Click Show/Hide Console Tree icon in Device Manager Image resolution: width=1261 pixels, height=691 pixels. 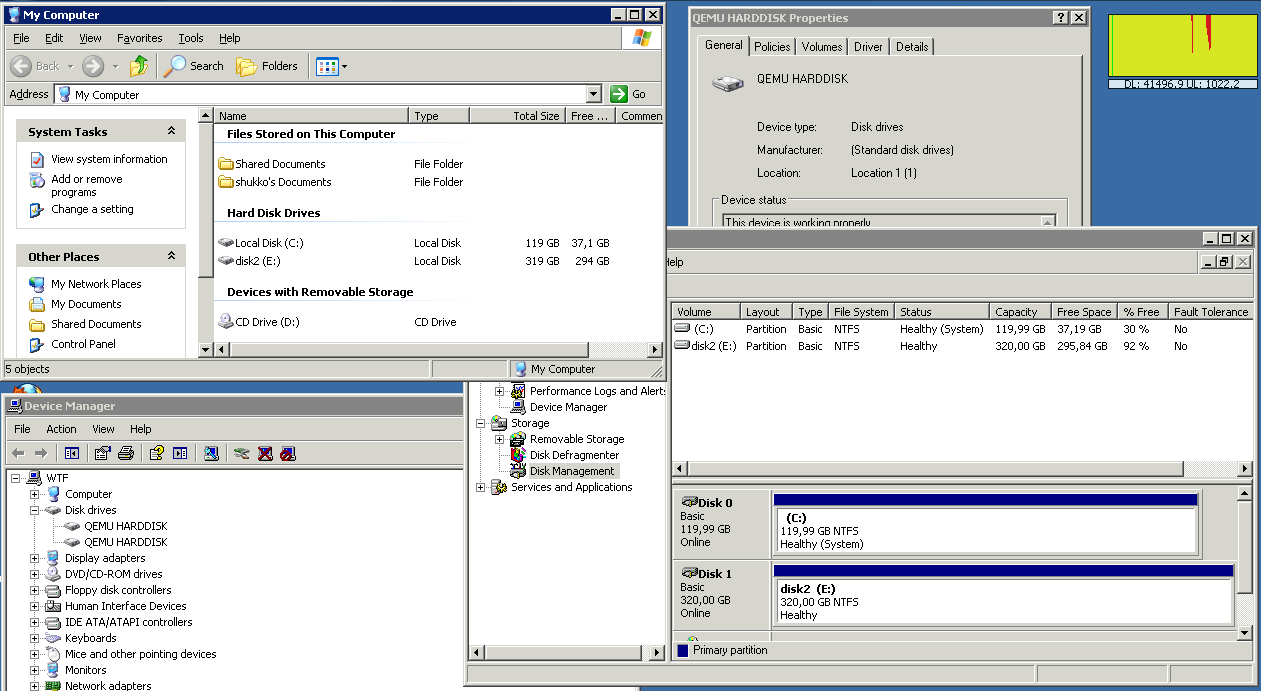[x=72, y=453]
